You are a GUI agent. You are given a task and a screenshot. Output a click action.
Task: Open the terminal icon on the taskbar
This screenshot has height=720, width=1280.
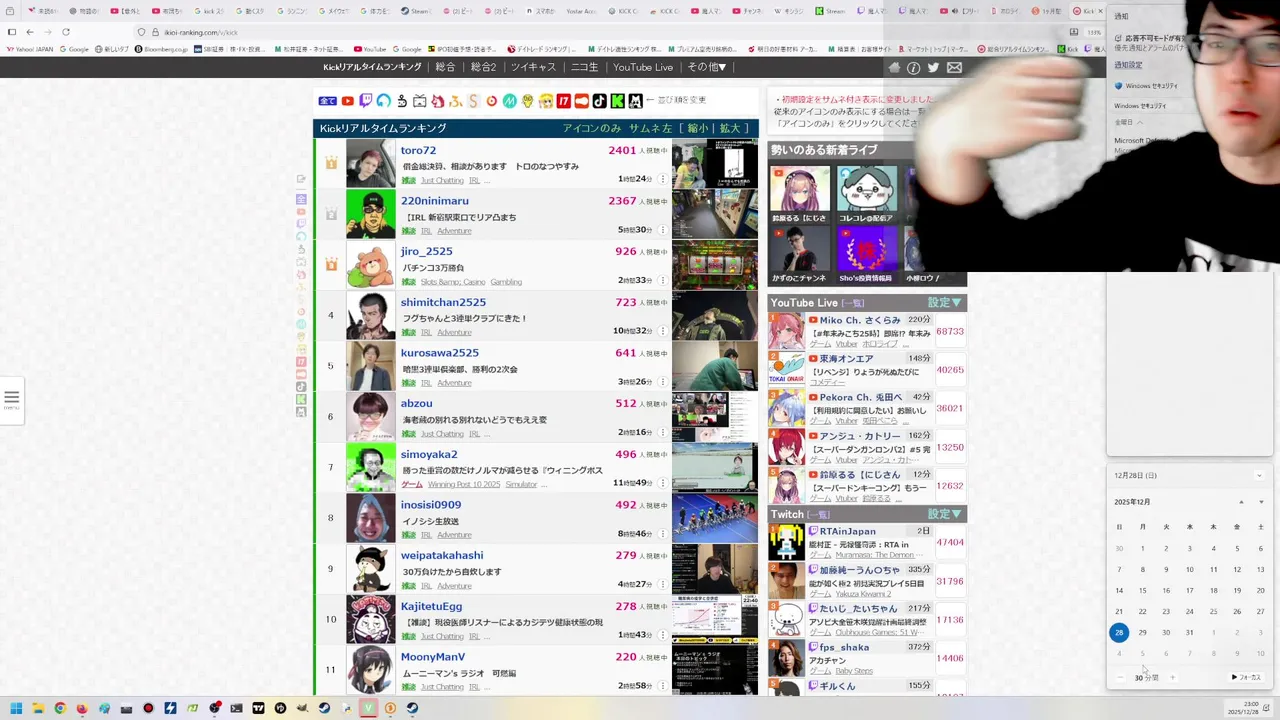click(236, 708)
